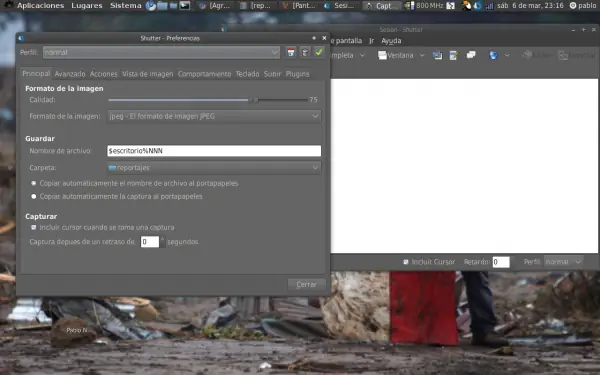Switch to the [rep... taskbar window
This screenshot has width=600, height=375.
pyautogui.click(x=256, y=6)
